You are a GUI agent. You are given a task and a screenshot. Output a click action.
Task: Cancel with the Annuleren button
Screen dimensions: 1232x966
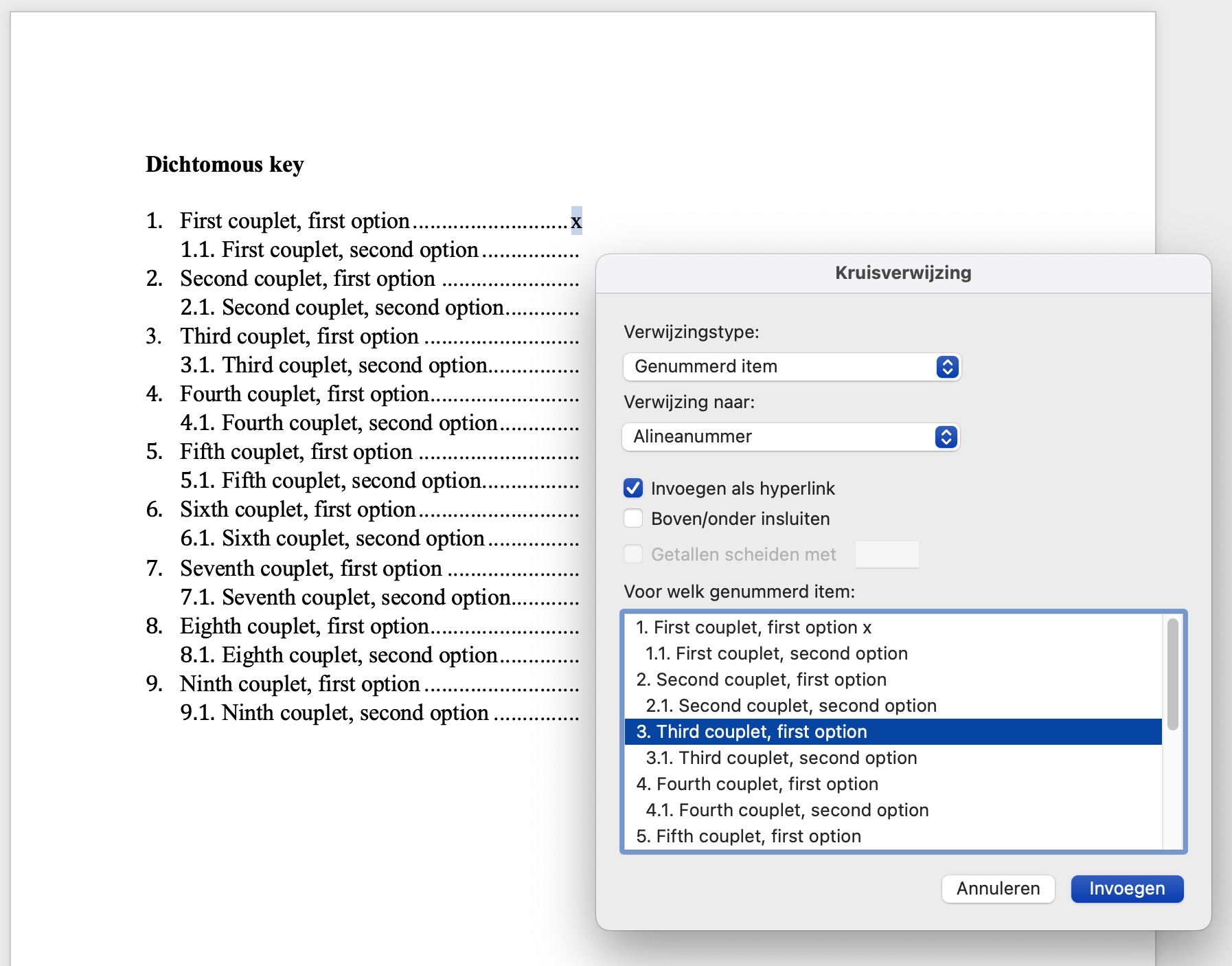(x=997, y=889)
